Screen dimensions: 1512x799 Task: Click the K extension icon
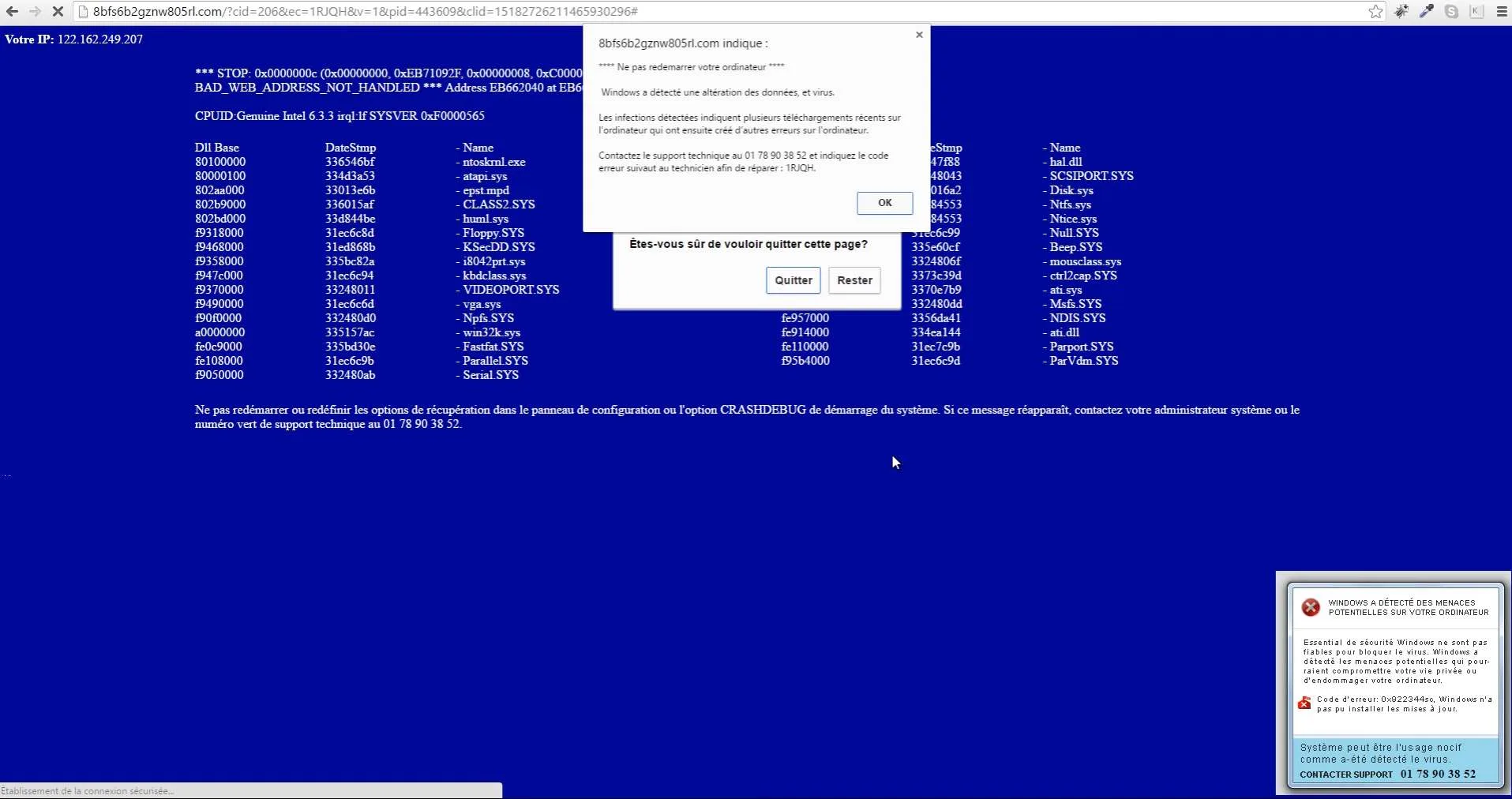click(1476, 11)
